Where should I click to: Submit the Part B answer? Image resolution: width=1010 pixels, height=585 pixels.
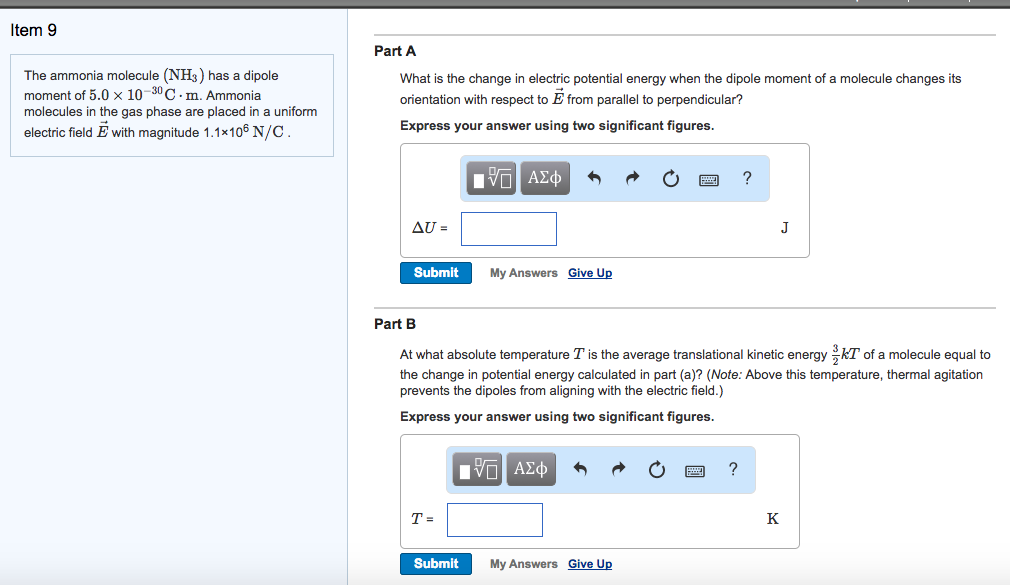pos(435,563)
